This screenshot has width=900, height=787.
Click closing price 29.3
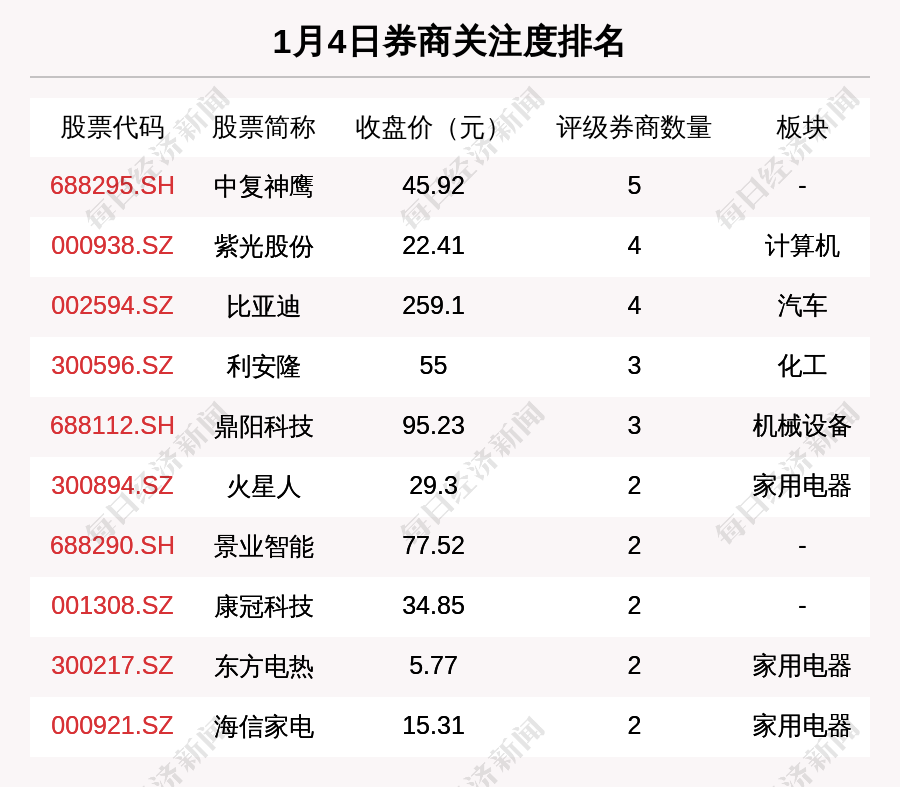[x=433, y=486]
